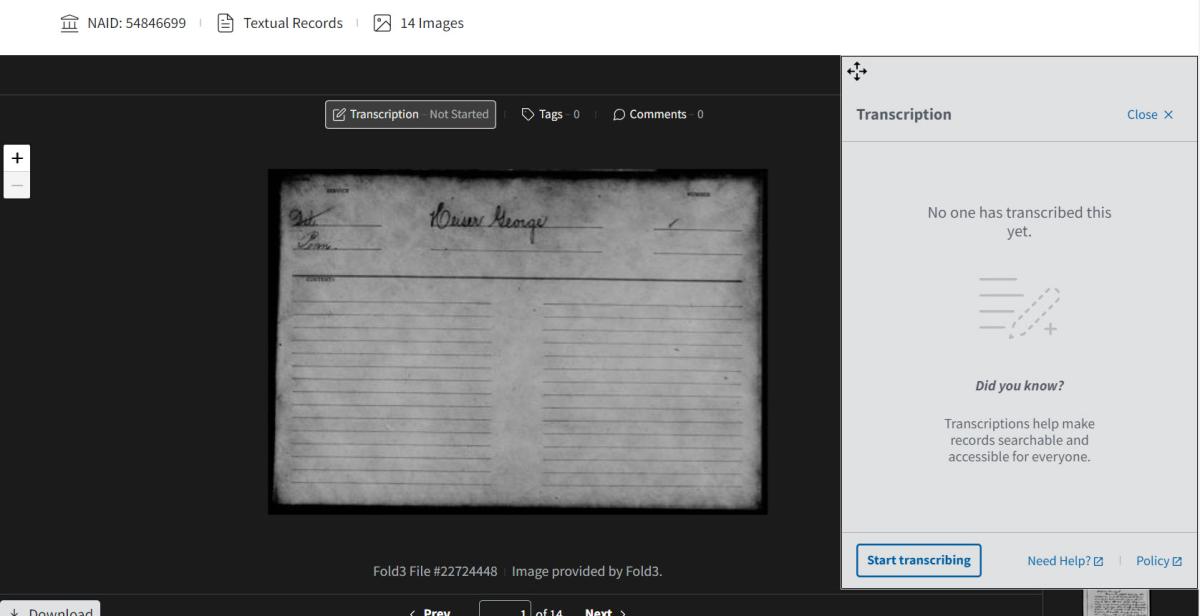Image resolution: width=1200 pixels, height=616 pixels.
Task: Go to the Prev image
Action: (x=430, y=611)
